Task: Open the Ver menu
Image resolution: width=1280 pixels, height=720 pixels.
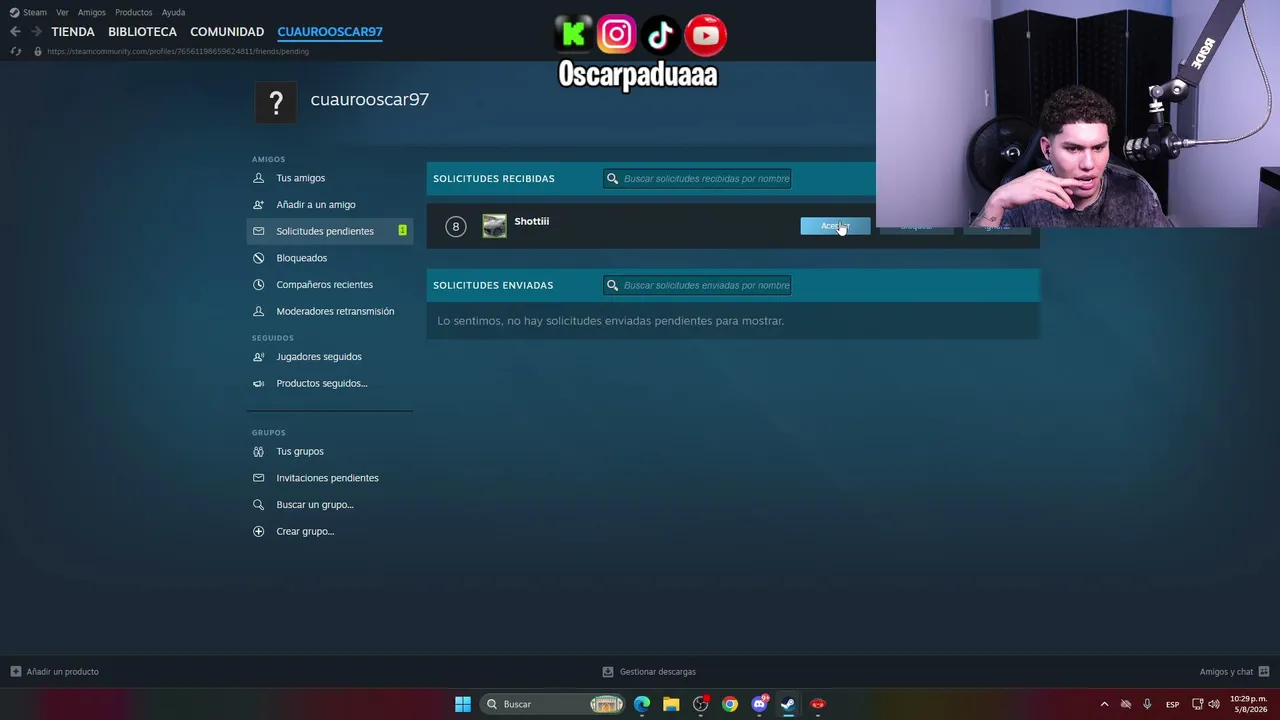Action: pos(62,12)
